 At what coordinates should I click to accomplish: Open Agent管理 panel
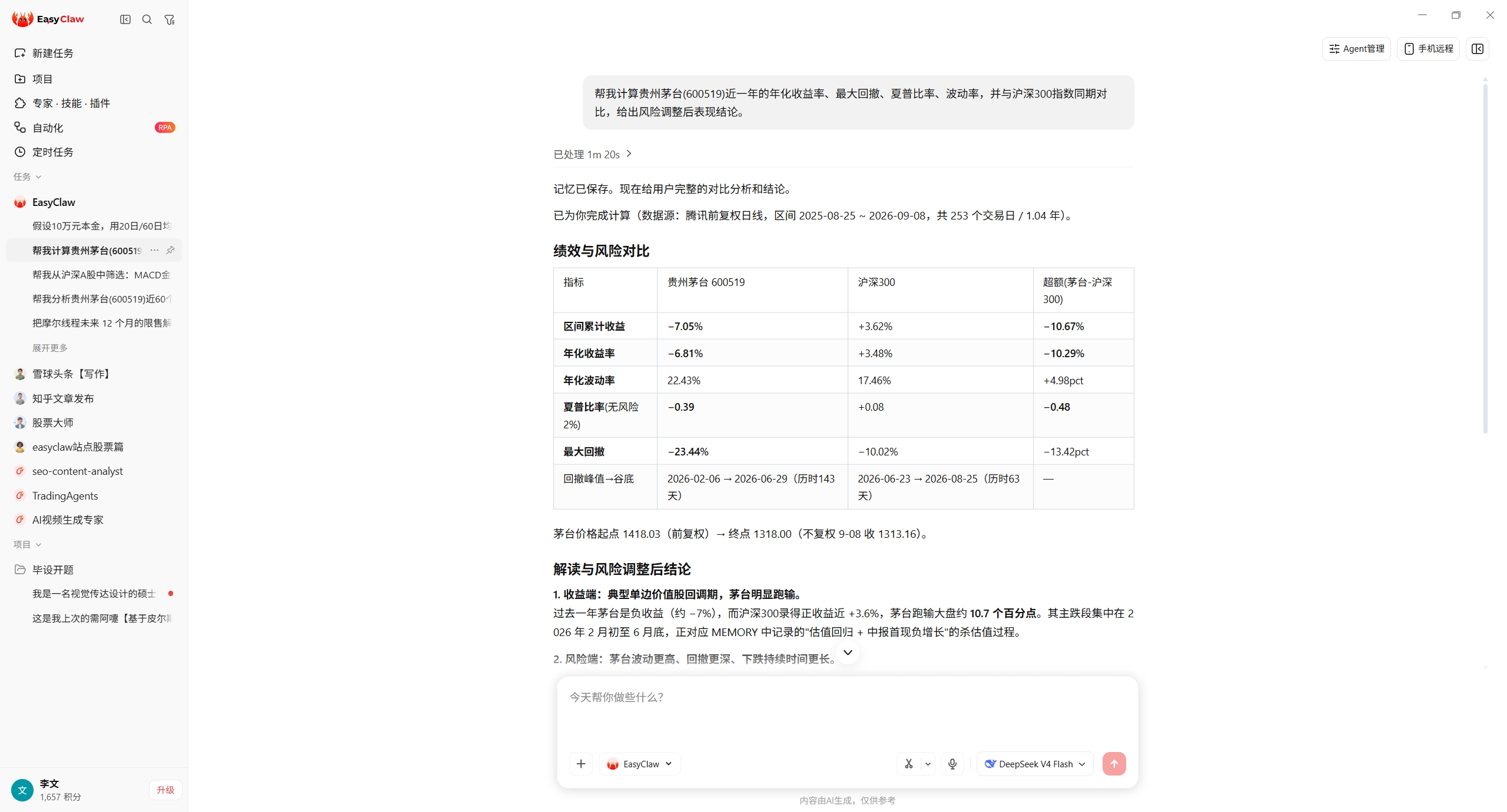coord(1356,49)
